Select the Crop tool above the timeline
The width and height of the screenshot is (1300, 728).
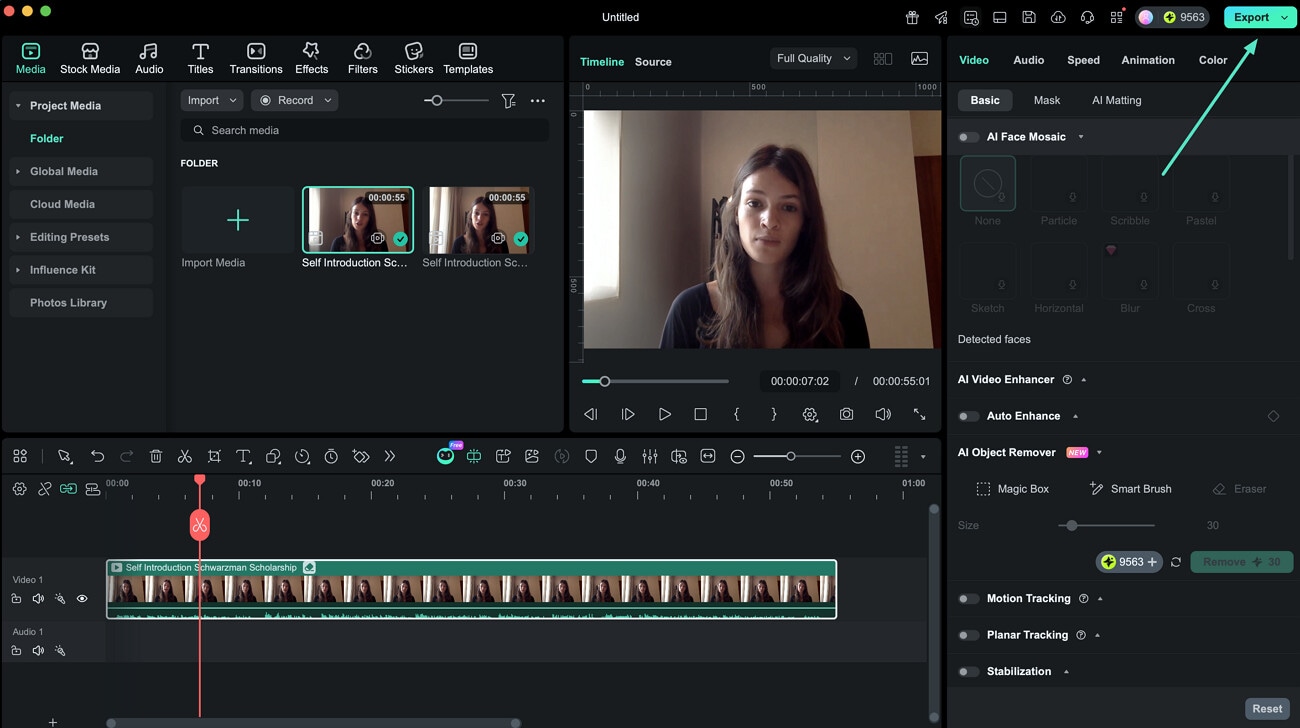click(x=214, y=456)
